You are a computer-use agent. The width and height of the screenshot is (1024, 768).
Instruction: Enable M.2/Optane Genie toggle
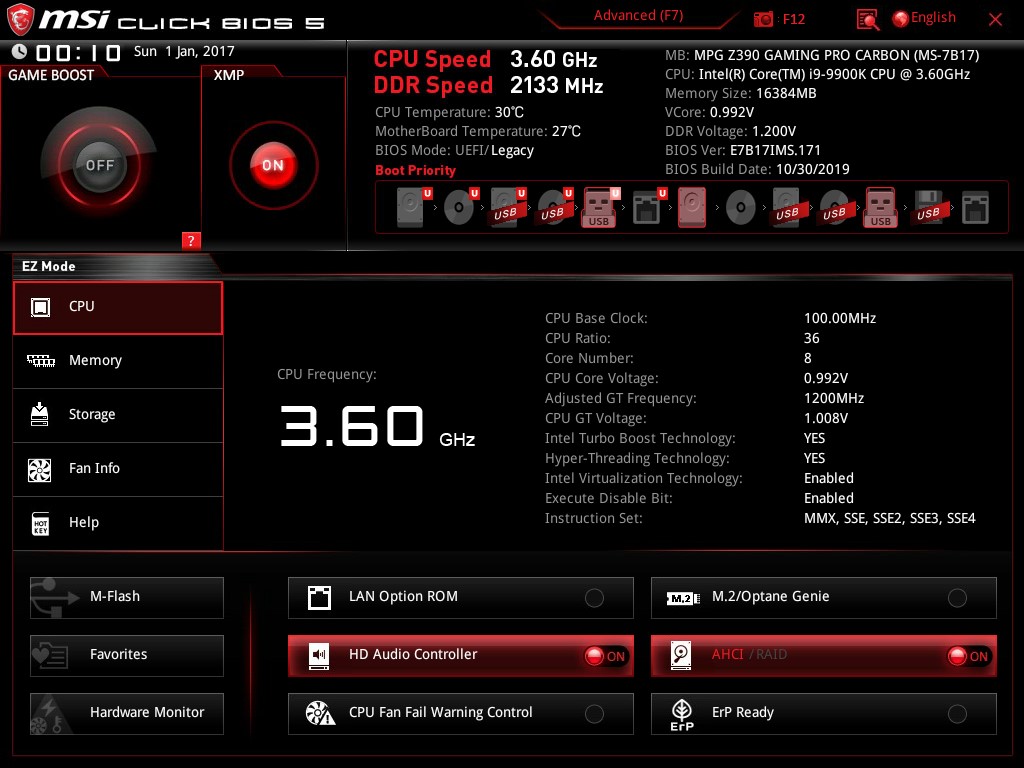[x=957, y=598]
